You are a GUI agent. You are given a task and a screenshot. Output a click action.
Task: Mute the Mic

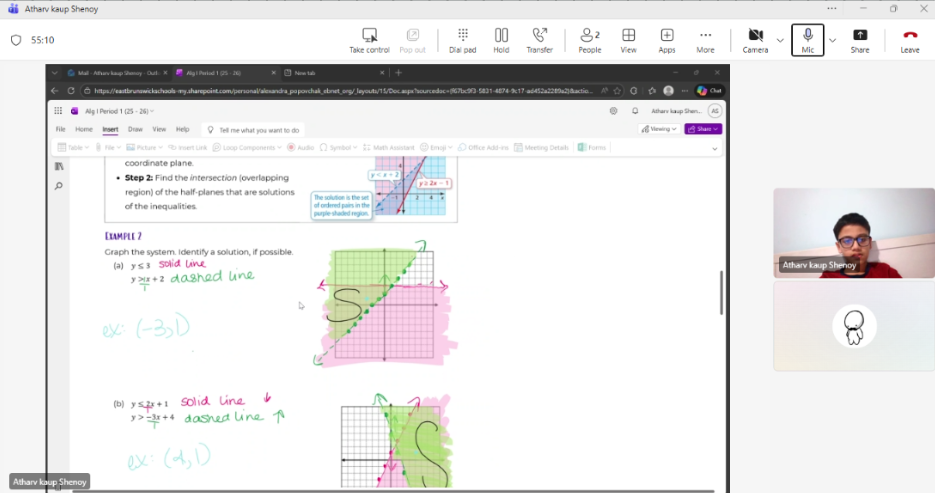pyautogui.click(x=807, y=41)
